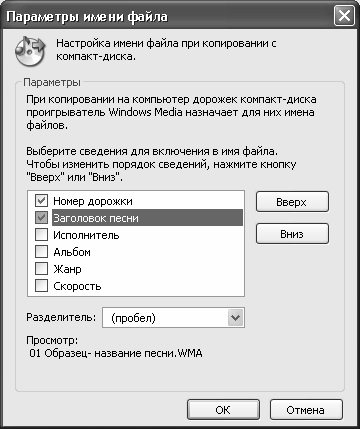Uncheck the Заголовок песни checkbox
The height and width of the screenshot is (429, 360).
point(41,218)
